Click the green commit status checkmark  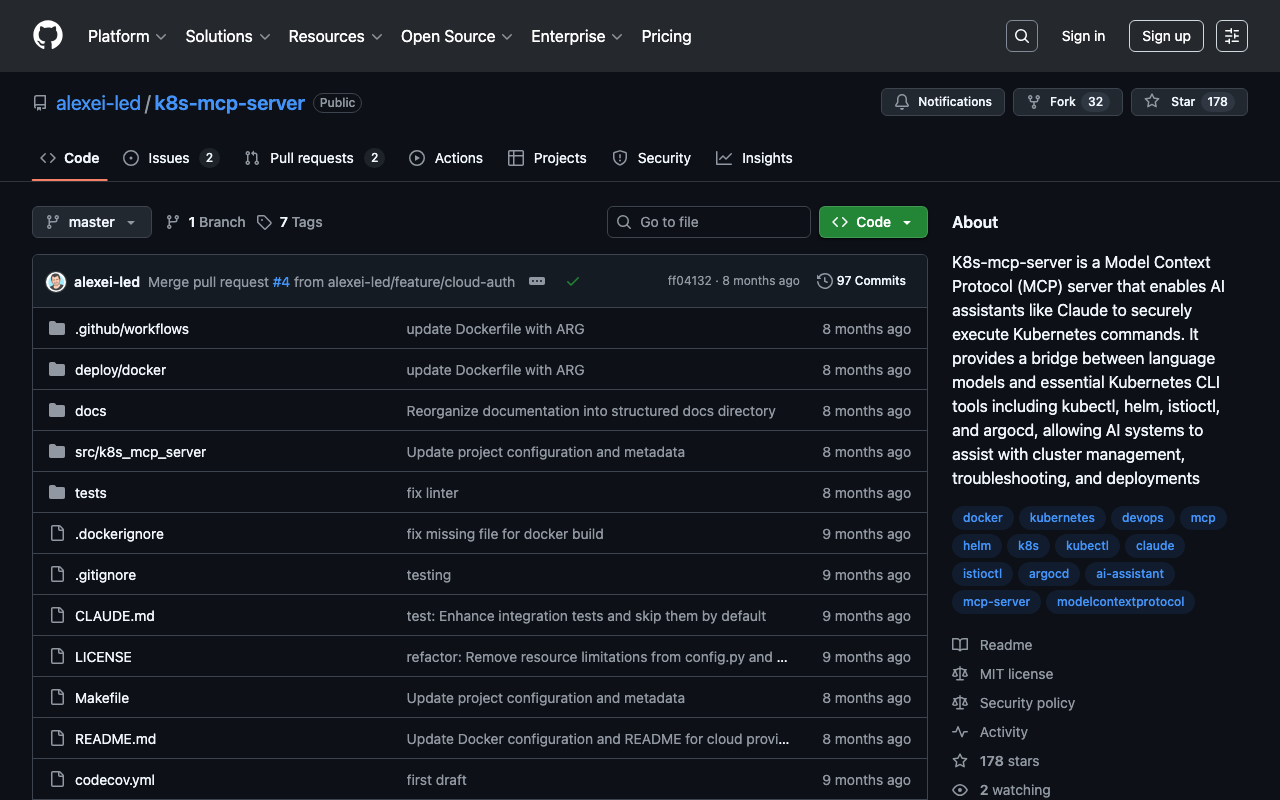pyautogui.click(x=573, y=282)
